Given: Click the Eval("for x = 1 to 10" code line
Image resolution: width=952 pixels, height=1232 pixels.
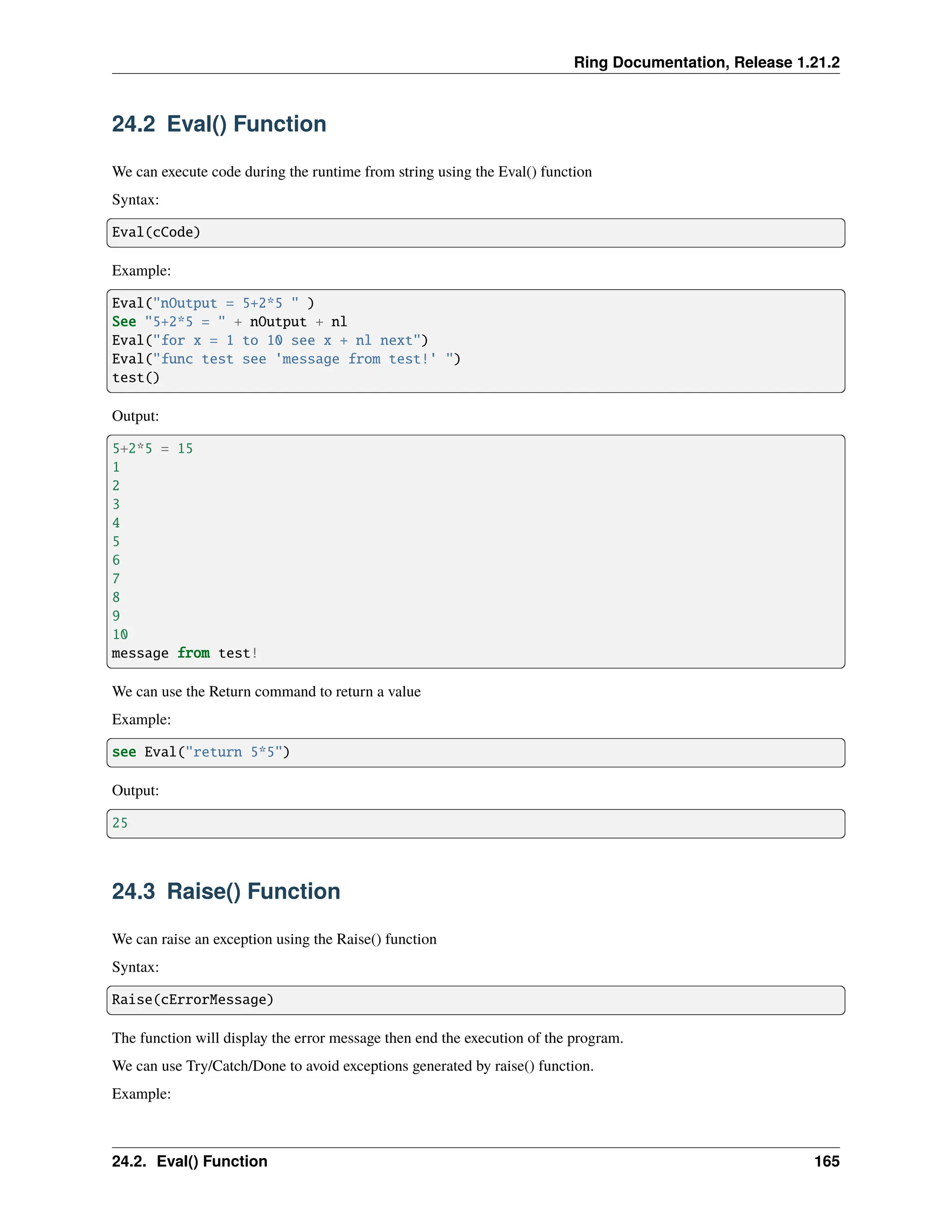Looking at the screenshot, I should (x=270, y=341).
